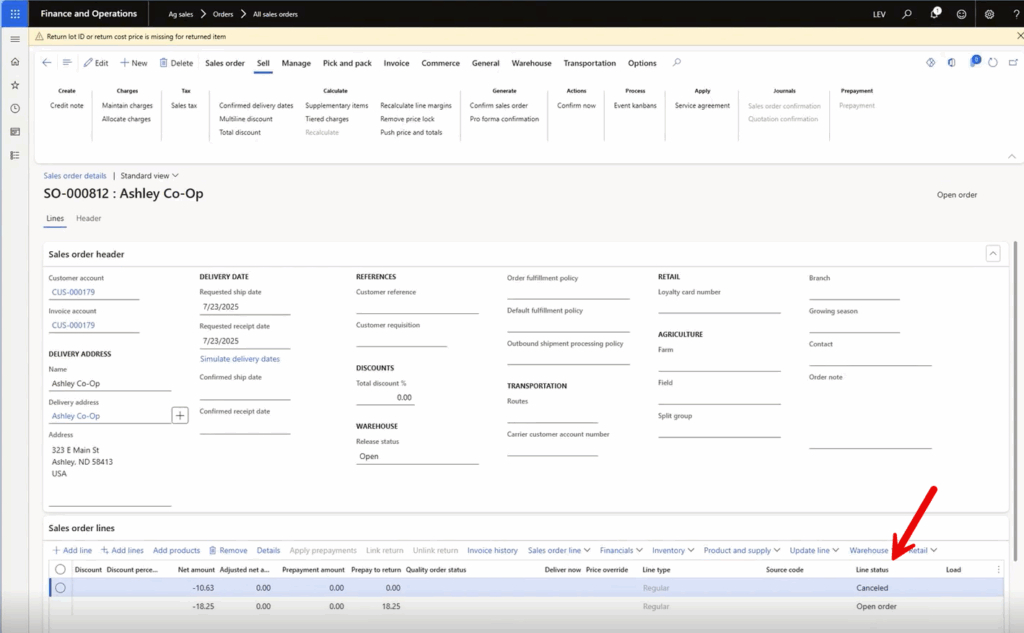Switch to the Invoice ribbon tab
This screenshot has width=1024, height=633.
pyautogui.click(x=396, y=63)
